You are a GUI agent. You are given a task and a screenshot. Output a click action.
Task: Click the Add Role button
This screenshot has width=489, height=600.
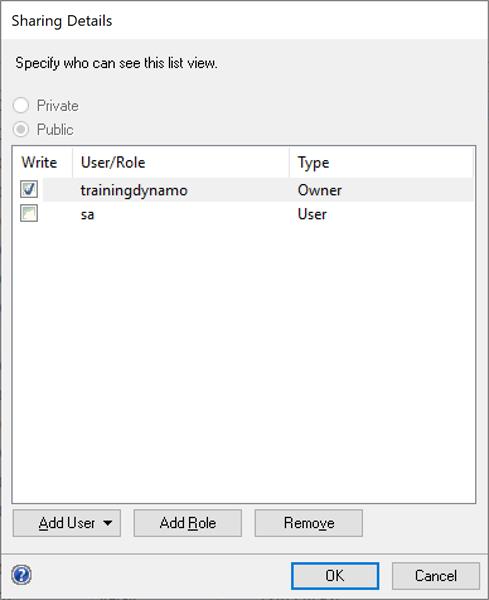coord(187,523)
